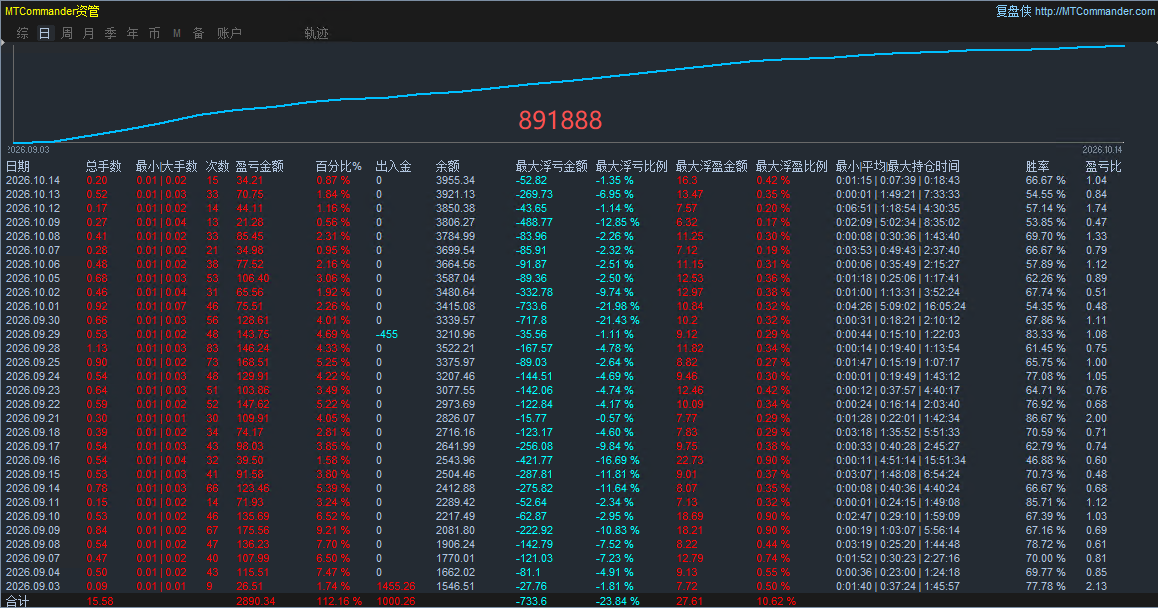Select the 年 yearly tab
The width and height of the screenshot is (1158, 608).
(132, 33)
